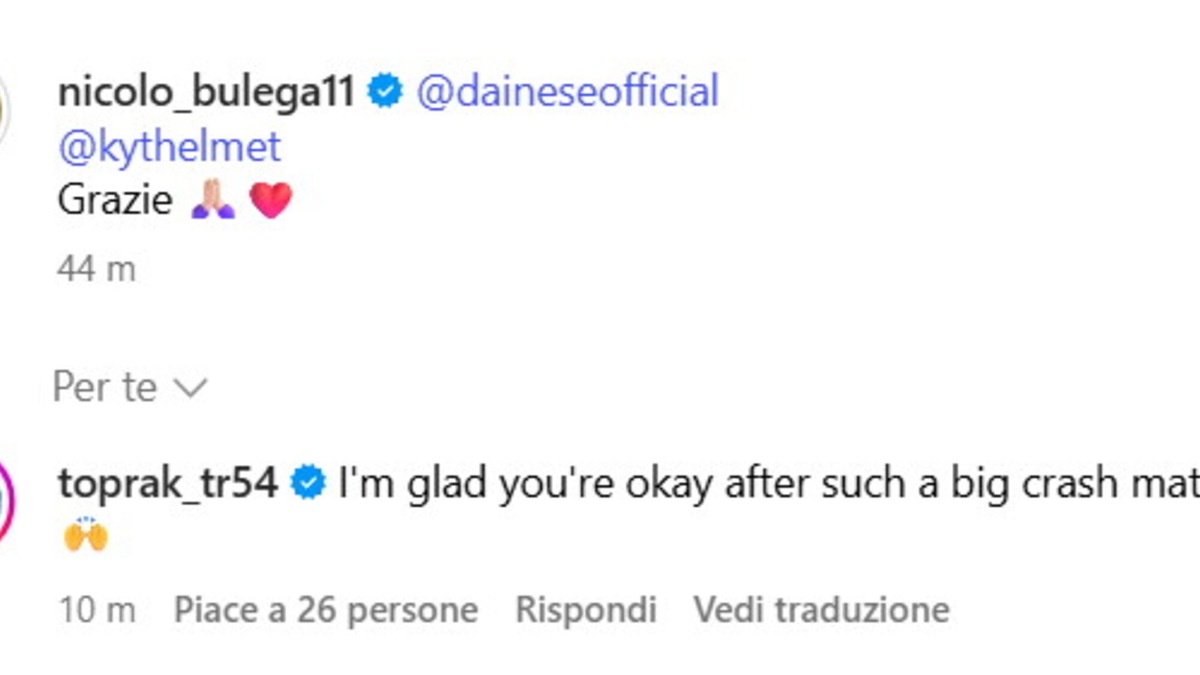Expand the chevron next to Per te
Image resolution: width=1200 pixels, height=675 pixels.
click(189, 387)
